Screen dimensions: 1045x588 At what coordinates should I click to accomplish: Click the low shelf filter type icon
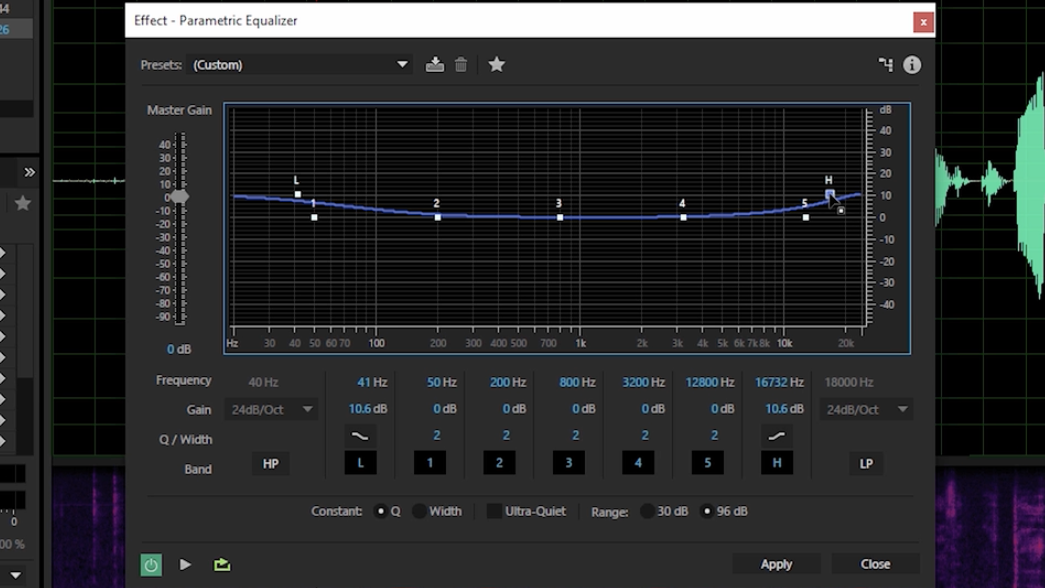[360, 436]
